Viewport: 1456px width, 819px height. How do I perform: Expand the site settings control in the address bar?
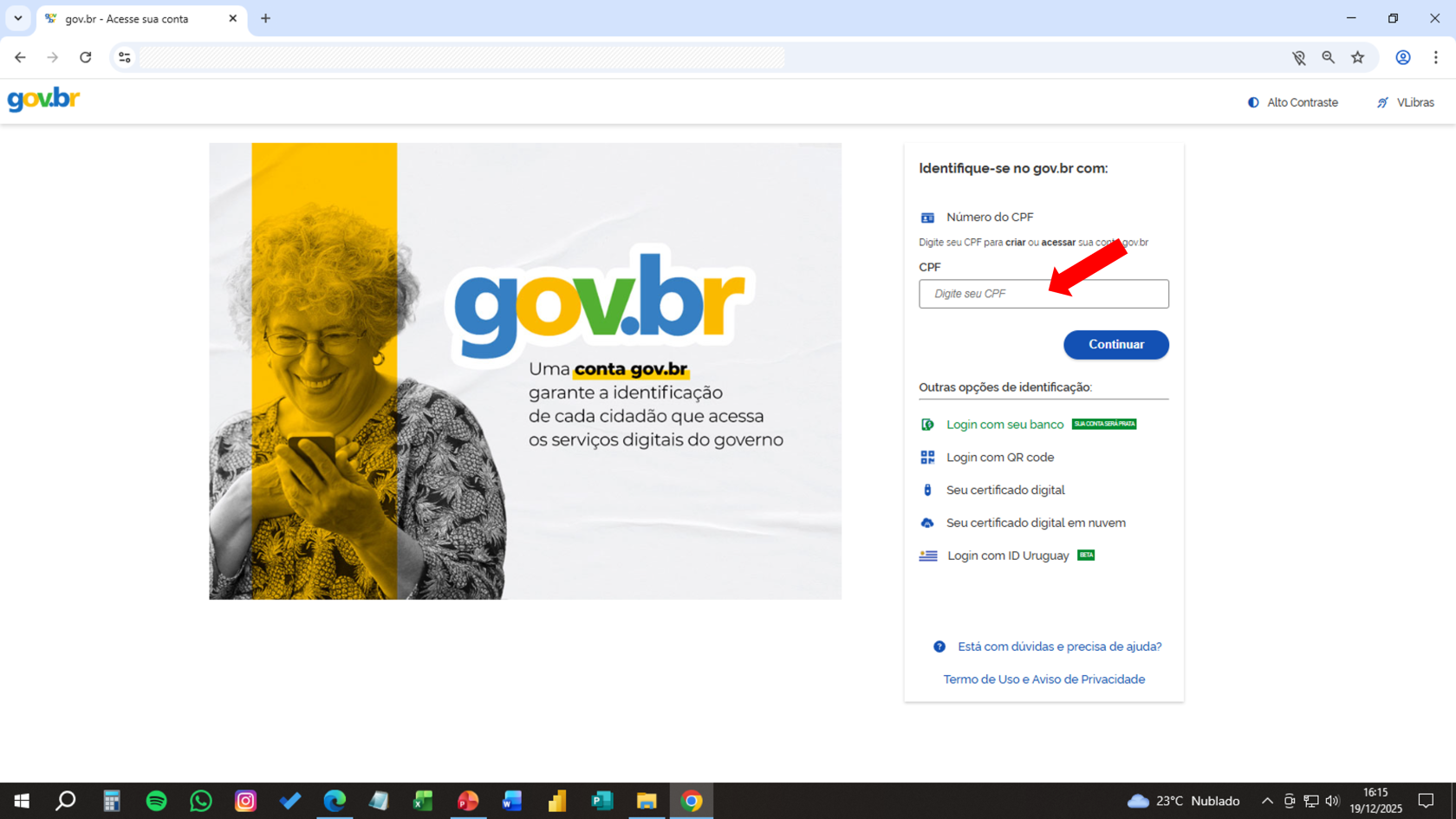[124, 57]
